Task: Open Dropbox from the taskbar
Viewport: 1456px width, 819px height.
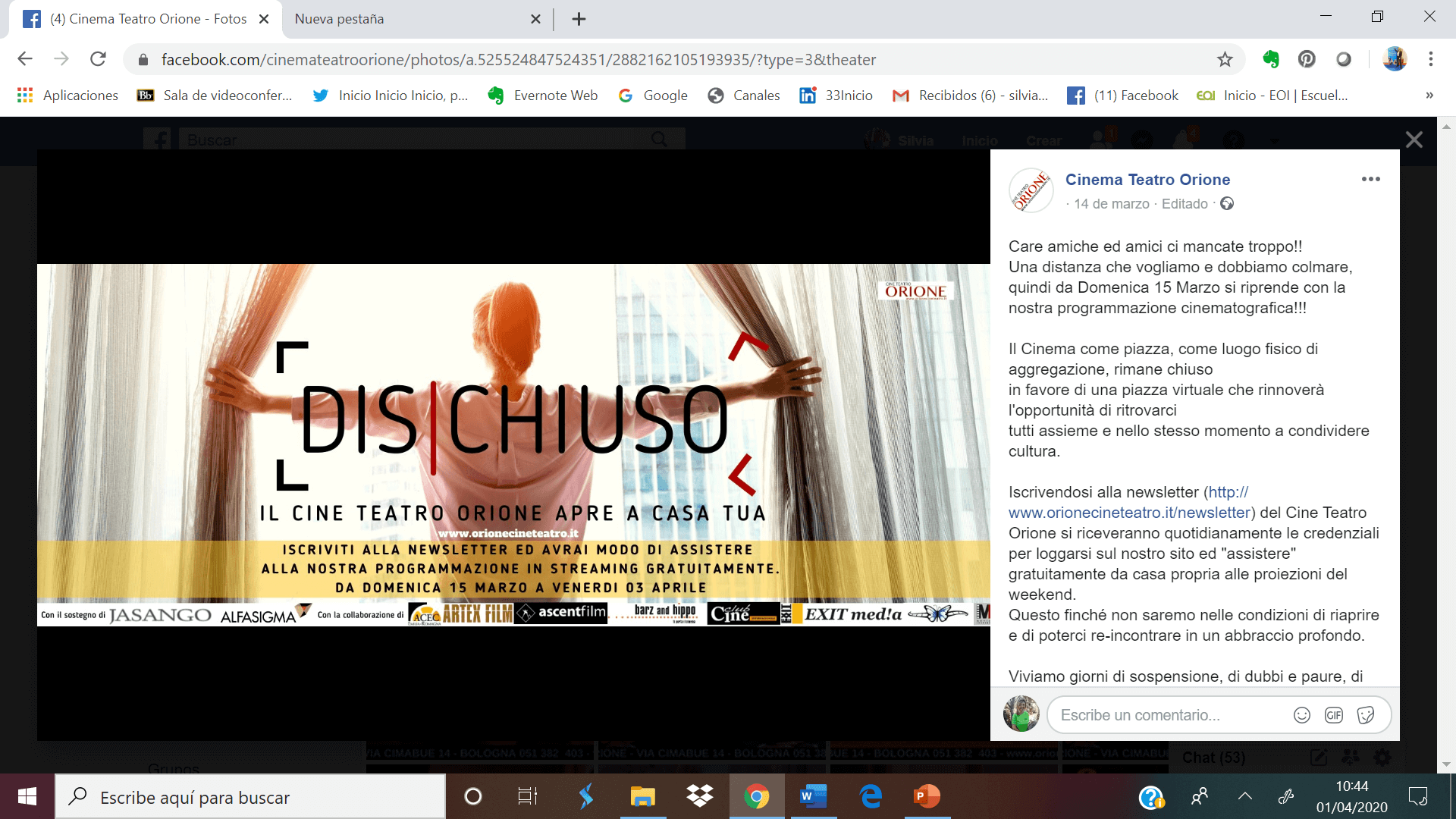Action: tap(699, 796)
